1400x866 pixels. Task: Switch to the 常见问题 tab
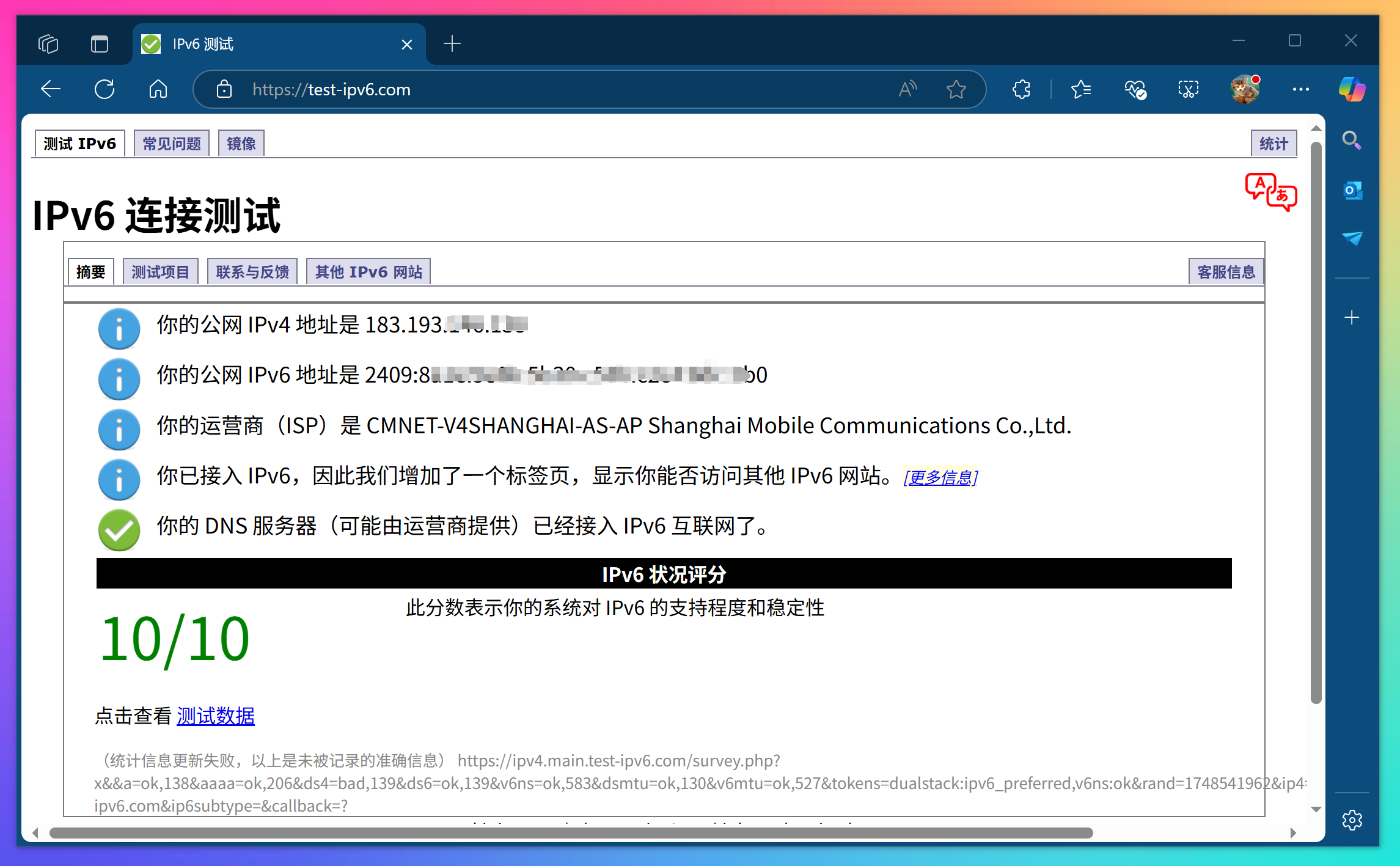[170, 143]
